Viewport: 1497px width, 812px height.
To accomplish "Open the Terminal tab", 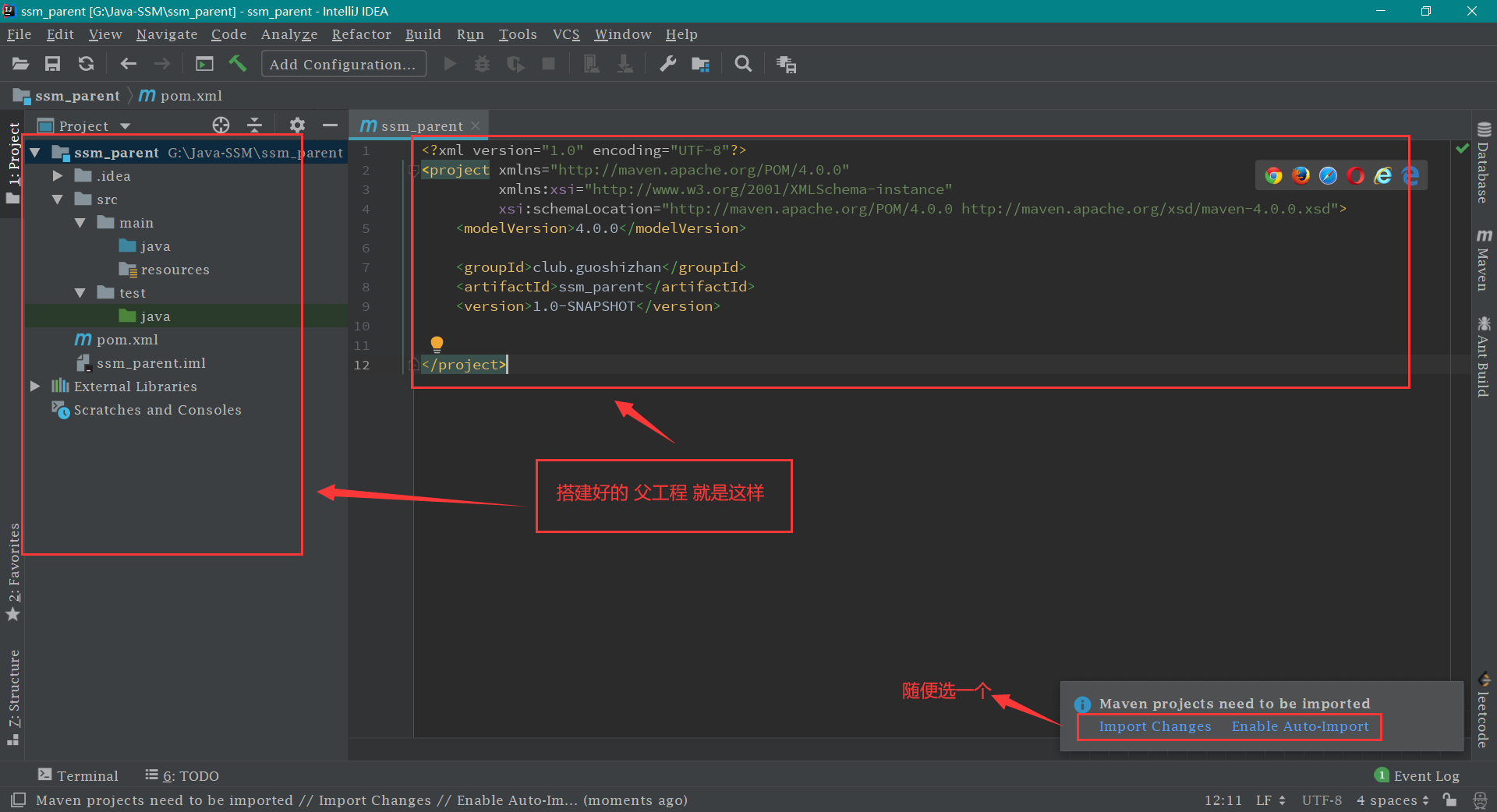I will tap(78, 775).
